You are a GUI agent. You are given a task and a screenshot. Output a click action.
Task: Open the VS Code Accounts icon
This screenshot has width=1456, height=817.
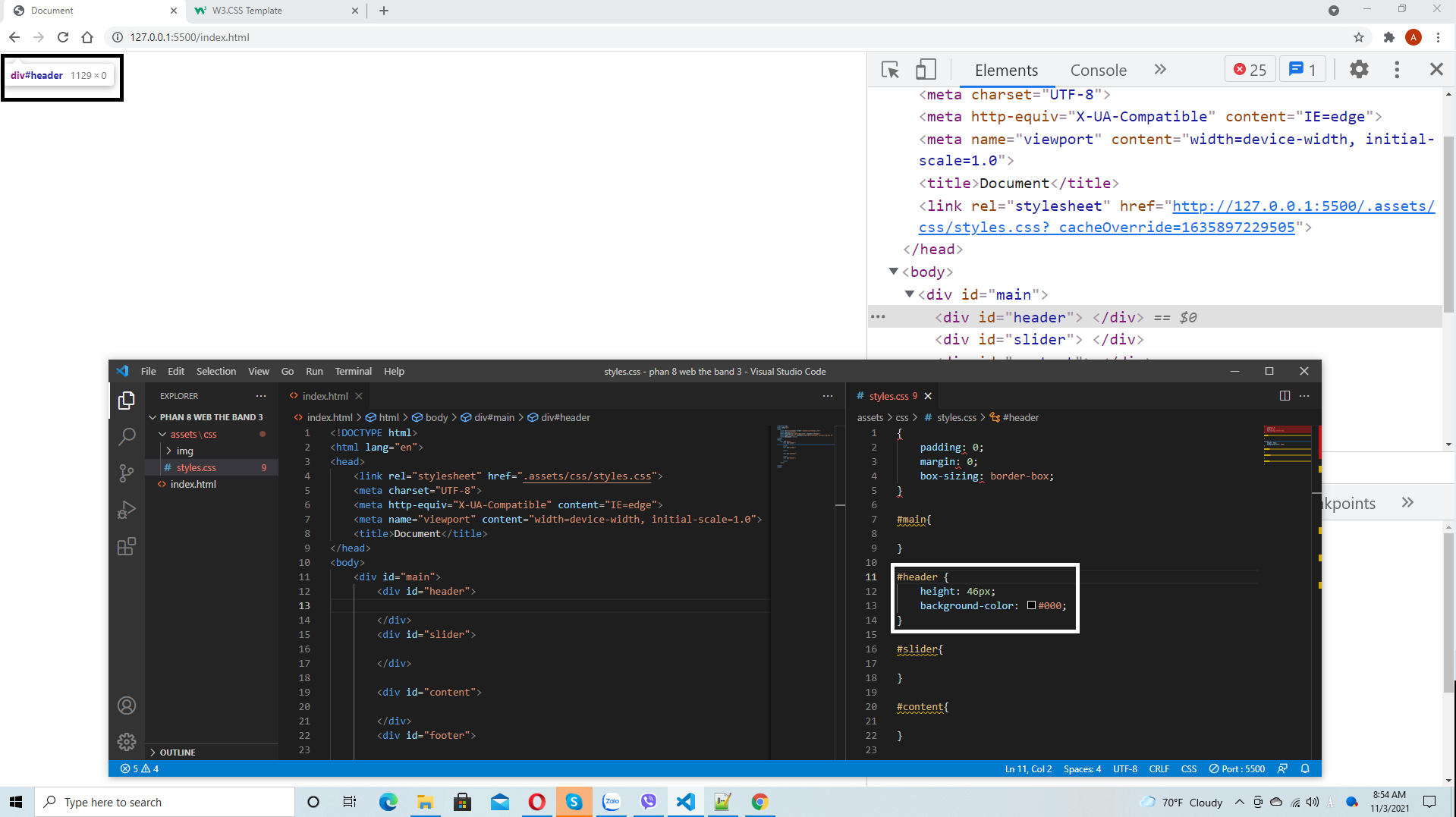pyautogui.click(x=127, y=705)
